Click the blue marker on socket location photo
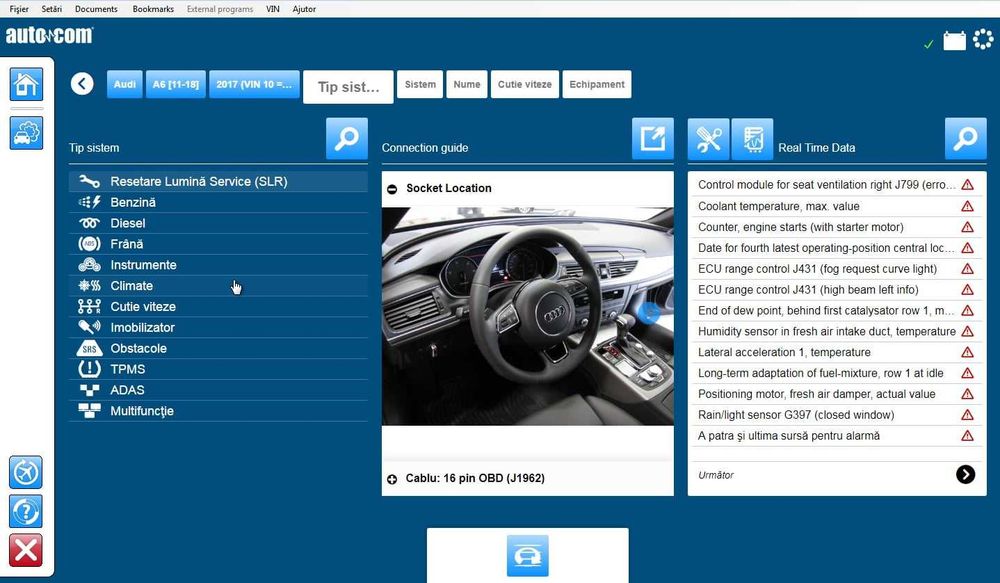This screenshot has width=1000, height=583. click(649, 313)
